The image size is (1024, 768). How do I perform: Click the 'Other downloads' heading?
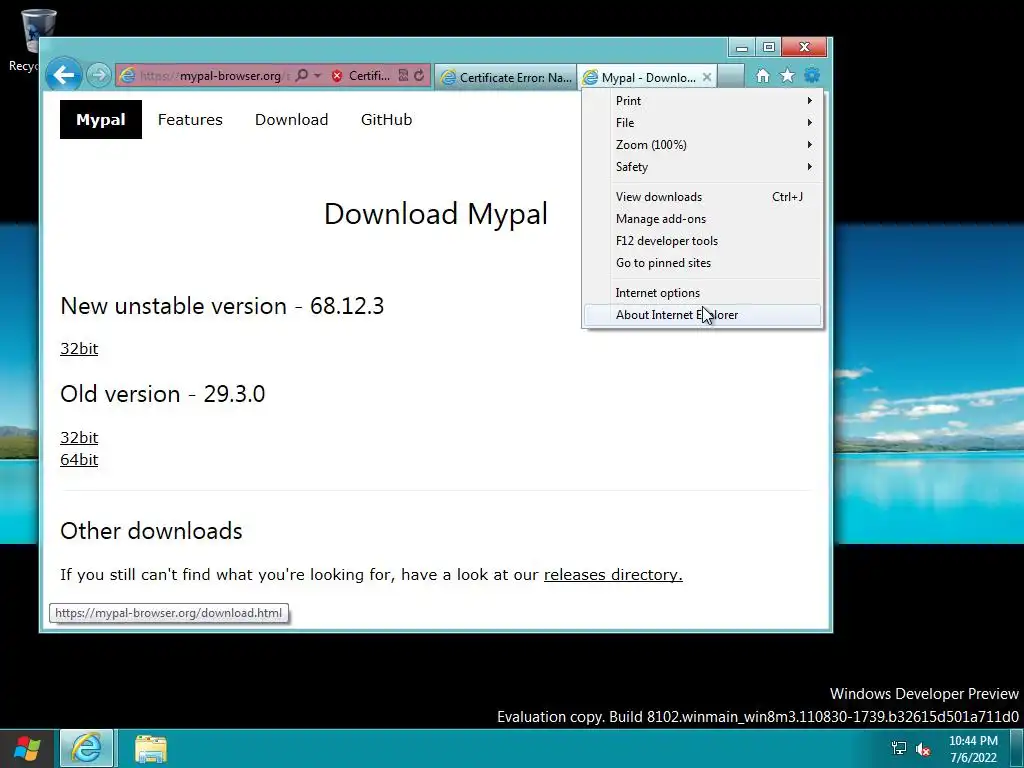click(x=151, y=531)
